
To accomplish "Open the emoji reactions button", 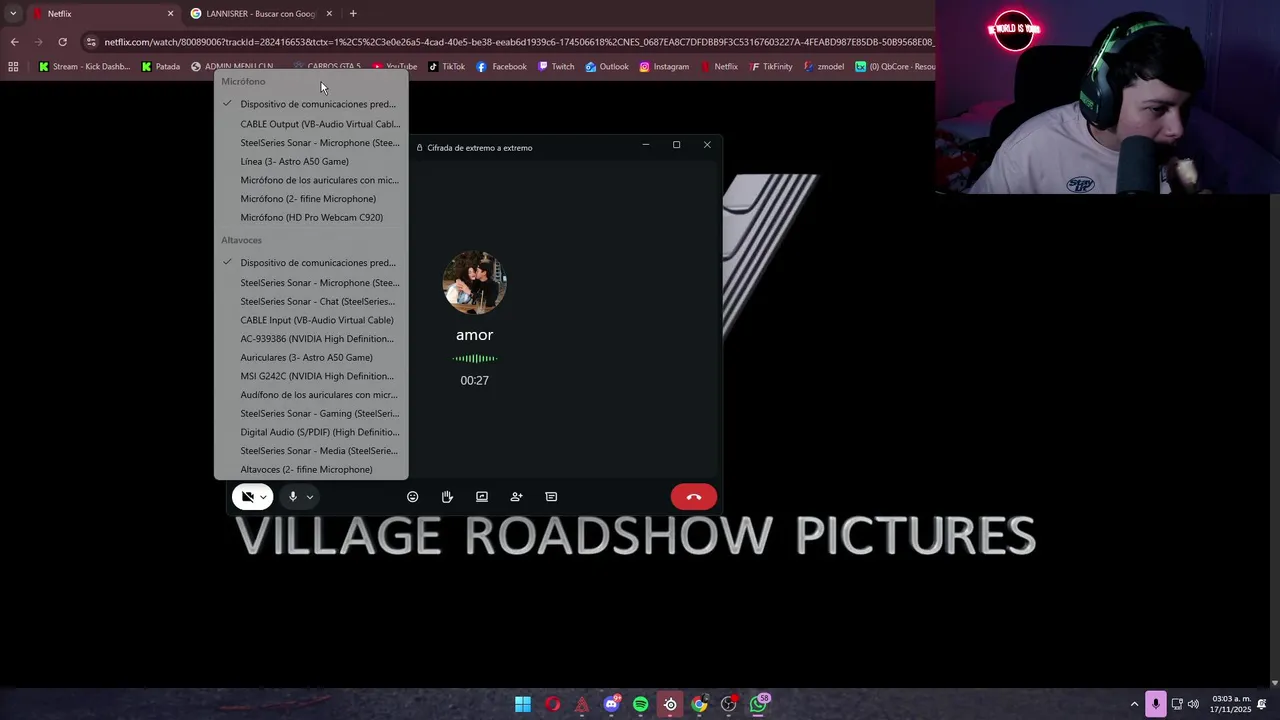I will 412,497.
